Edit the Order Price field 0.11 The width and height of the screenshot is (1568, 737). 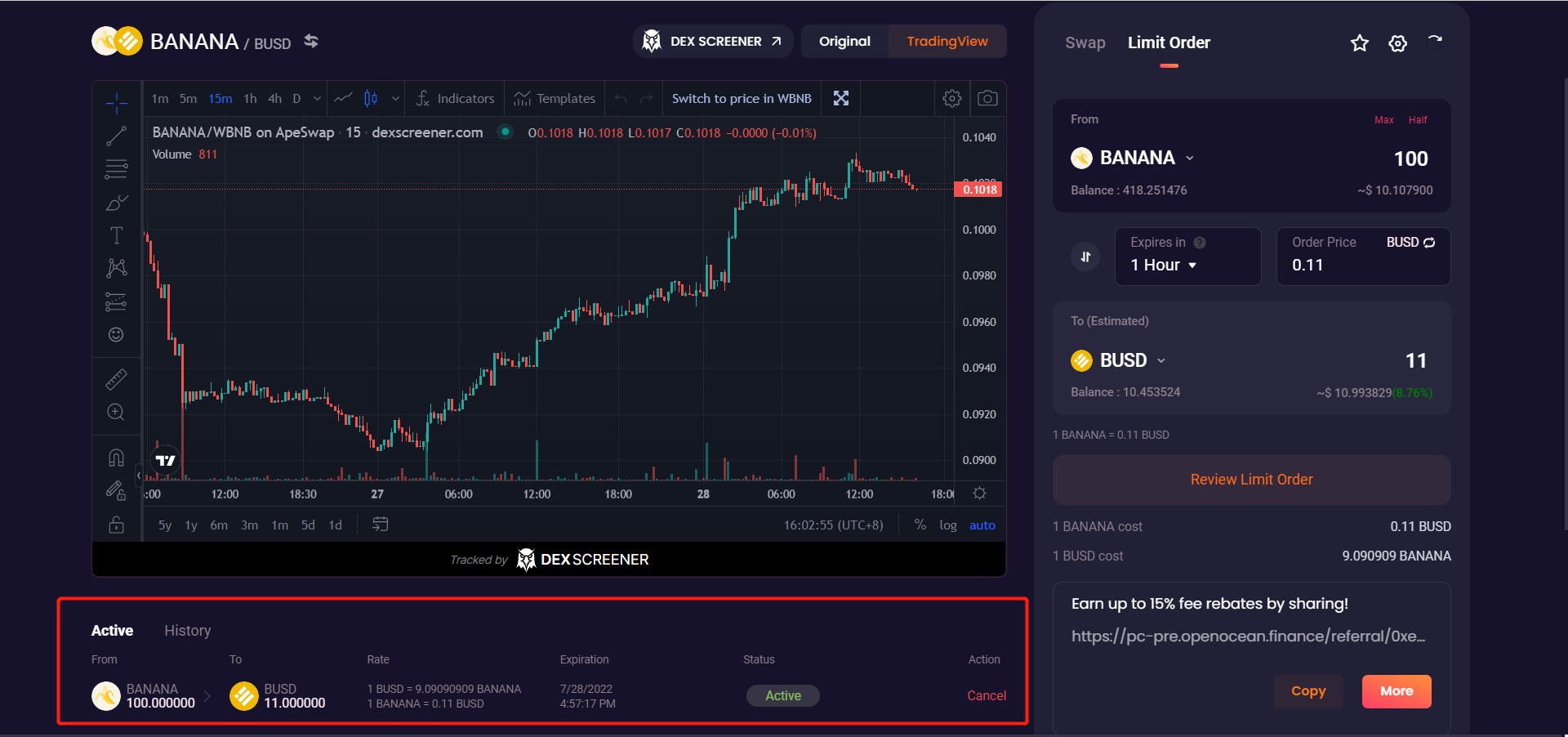1307,265
